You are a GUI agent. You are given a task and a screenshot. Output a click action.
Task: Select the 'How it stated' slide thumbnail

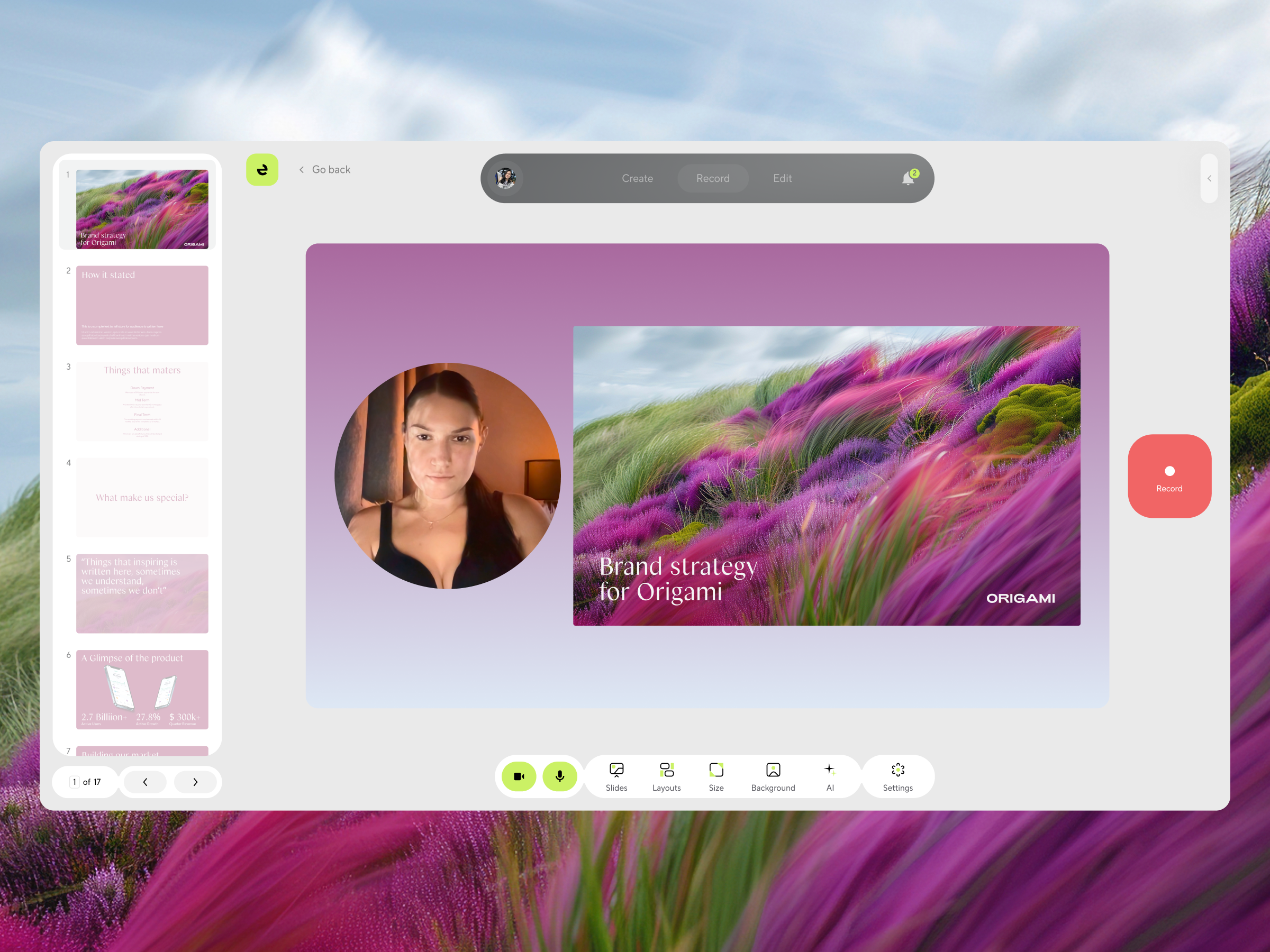pos(142,305)
